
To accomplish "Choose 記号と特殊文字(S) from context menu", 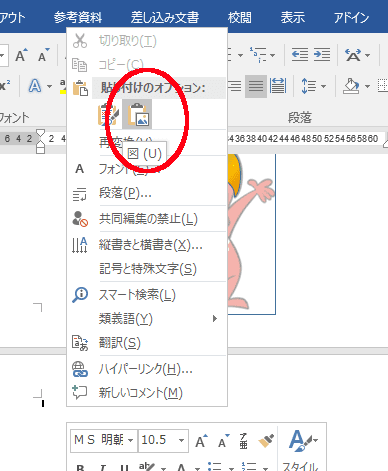I will [x=147, y=269].
